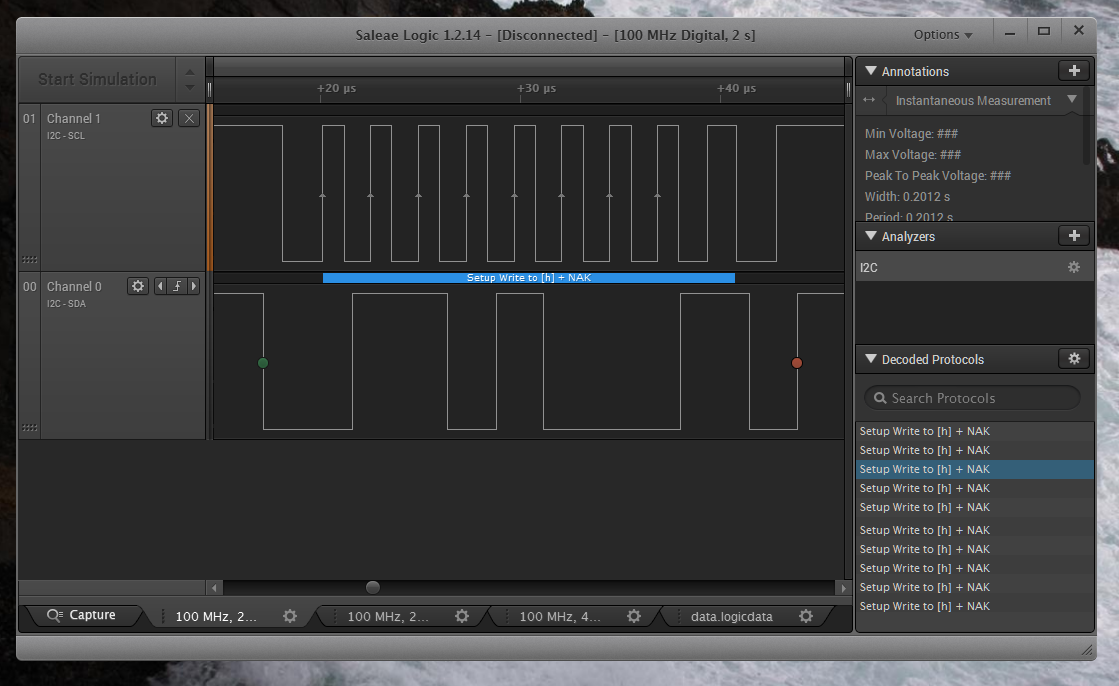1119x686 pixels.
Task: Collapse the Analyzers panel
Action: (871, 236)
